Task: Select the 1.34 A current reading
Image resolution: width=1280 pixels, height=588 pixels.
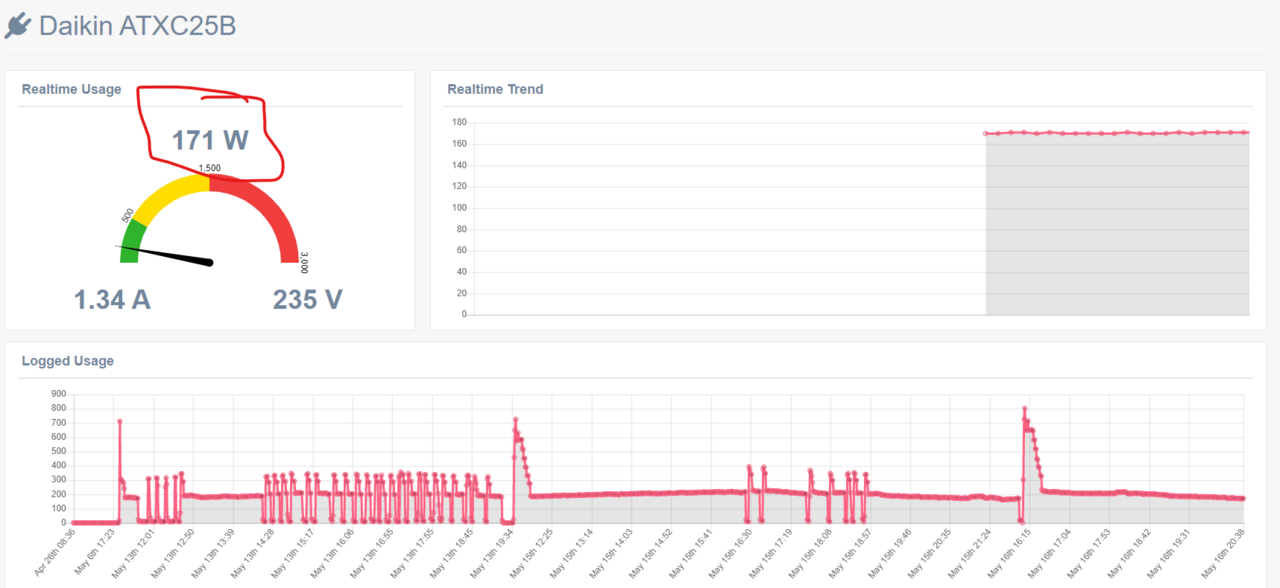Action: tap(112, 299)
